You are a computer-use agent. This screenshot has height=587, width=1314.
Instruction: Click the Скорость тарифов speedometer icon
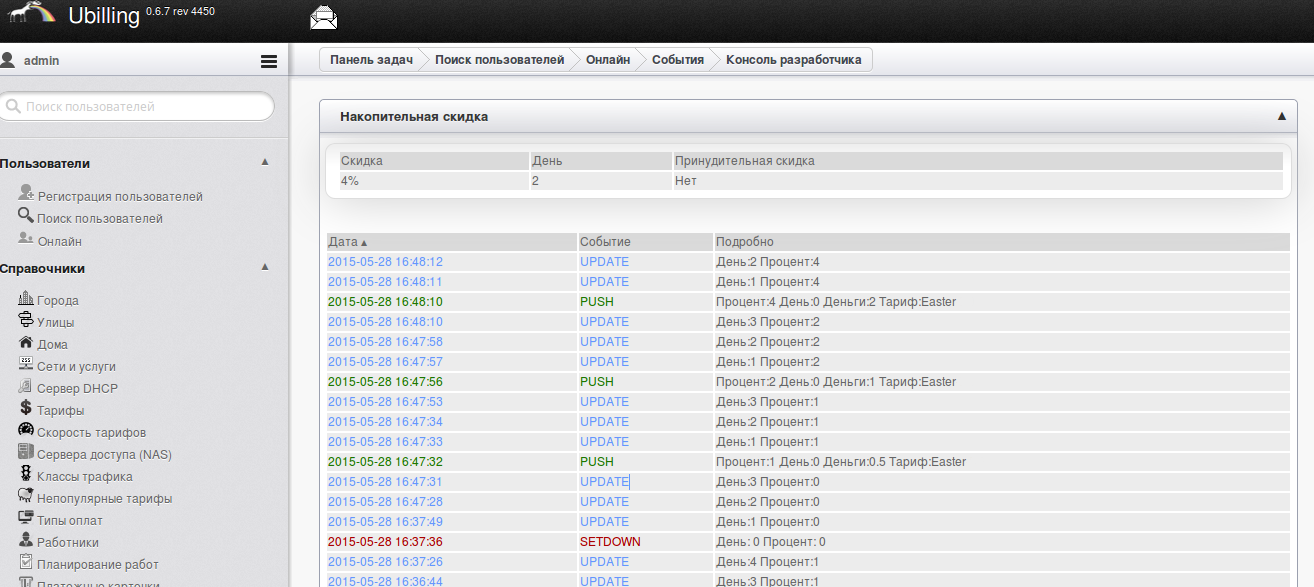click(x=26, y=431)
